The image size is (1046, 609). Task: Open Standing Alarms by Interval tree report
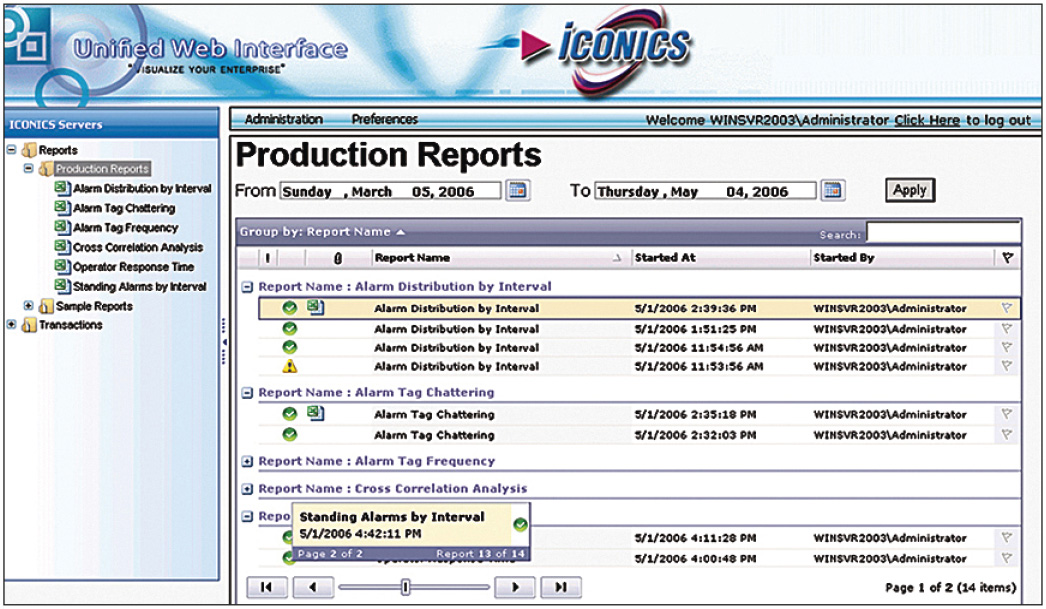pyautogui.click(x=139, y=287)
